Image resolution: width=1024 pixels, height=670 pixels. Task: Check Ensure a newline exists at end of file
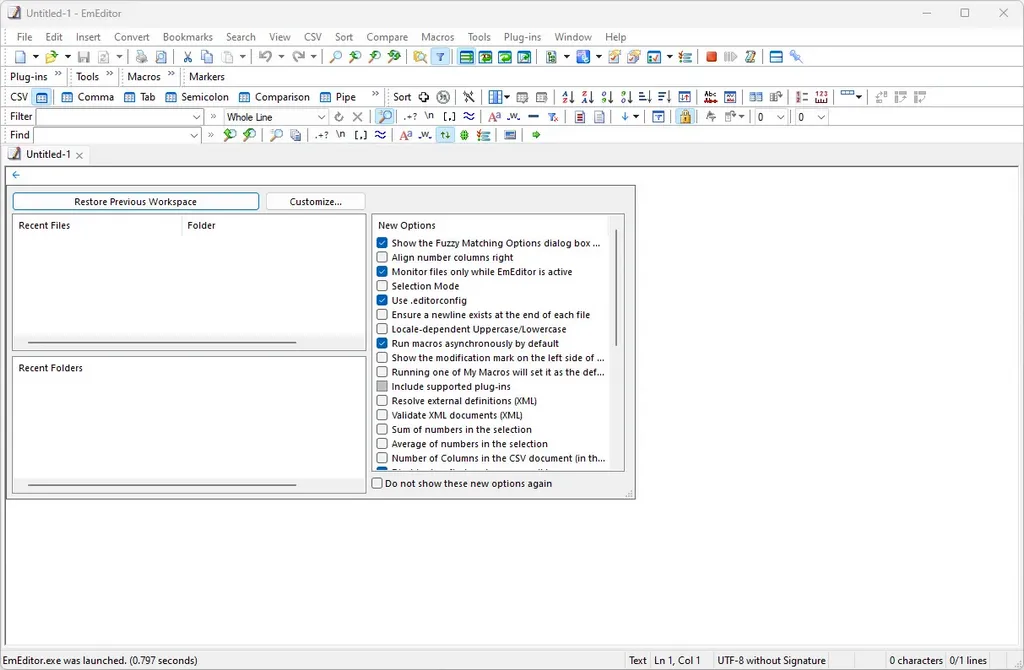(x=382, y=315)
